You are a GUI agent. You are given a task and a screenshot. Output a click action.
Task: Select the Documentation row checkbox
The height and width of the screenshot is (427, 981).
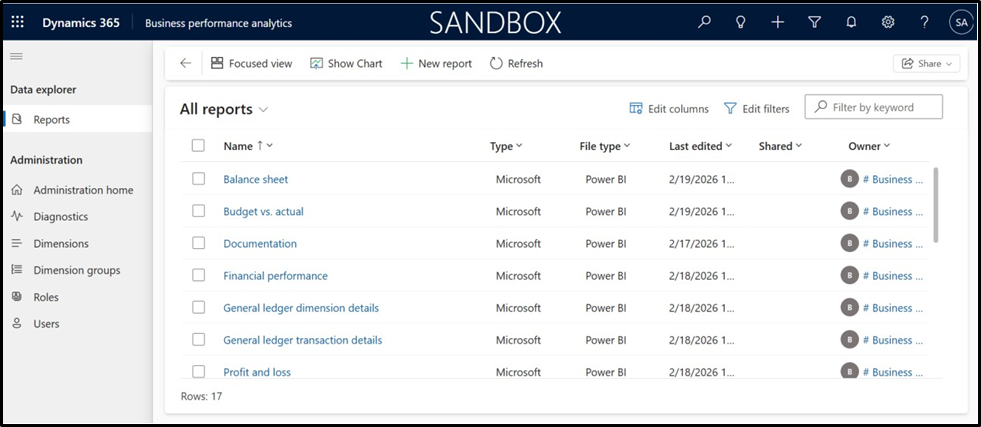(x=198, y=243)
